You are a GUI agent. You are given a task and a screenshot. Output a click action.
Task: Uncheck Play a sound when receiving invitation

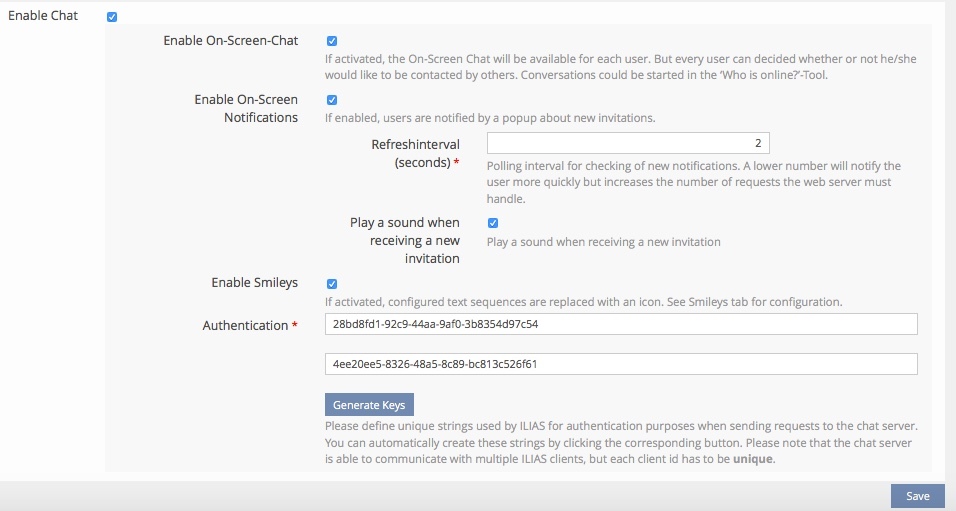[x=493, y=223]
